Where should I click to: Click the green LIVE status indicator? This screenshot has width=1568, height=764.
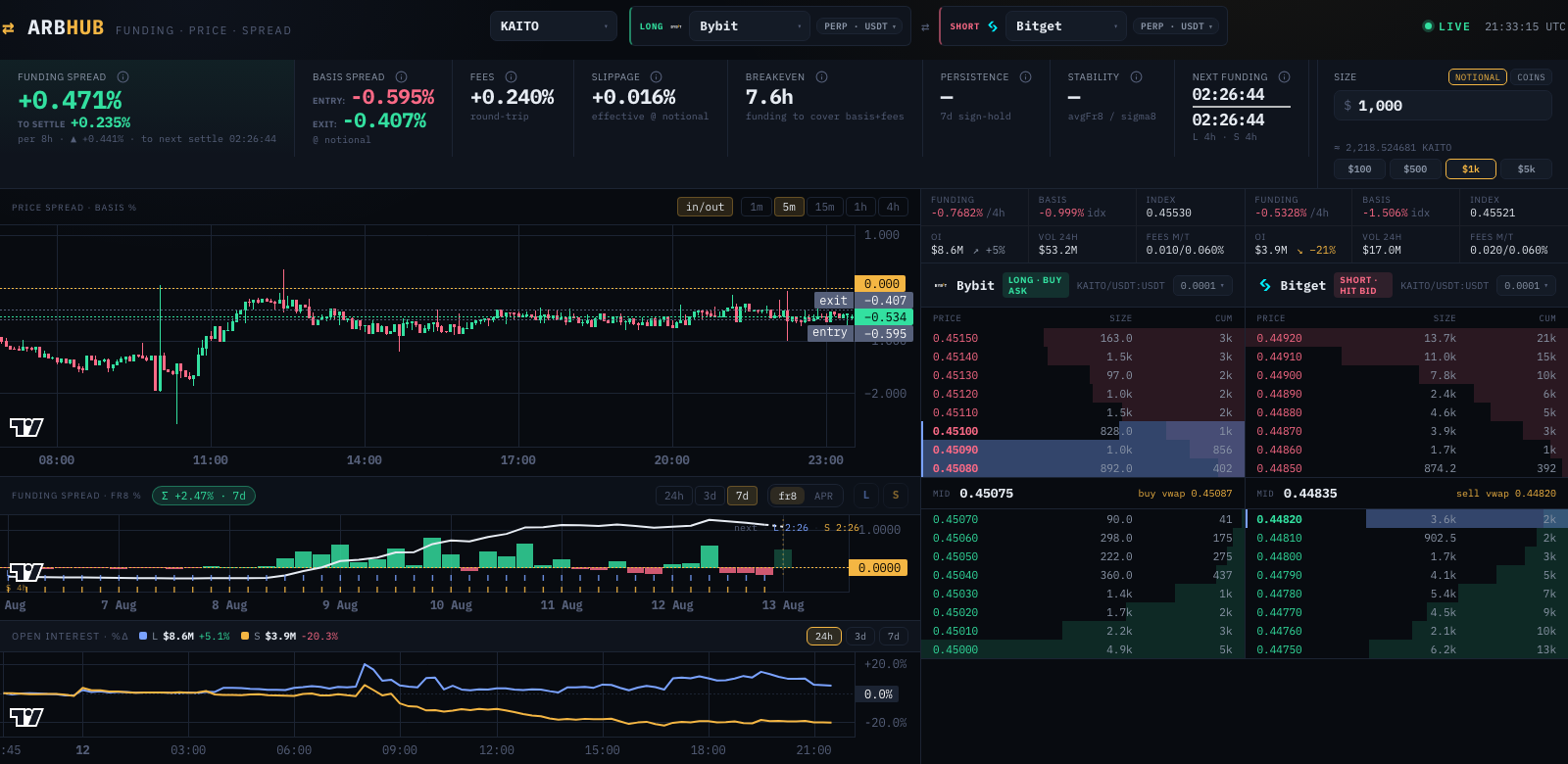pyautogui.click(x=1446, y=26)
